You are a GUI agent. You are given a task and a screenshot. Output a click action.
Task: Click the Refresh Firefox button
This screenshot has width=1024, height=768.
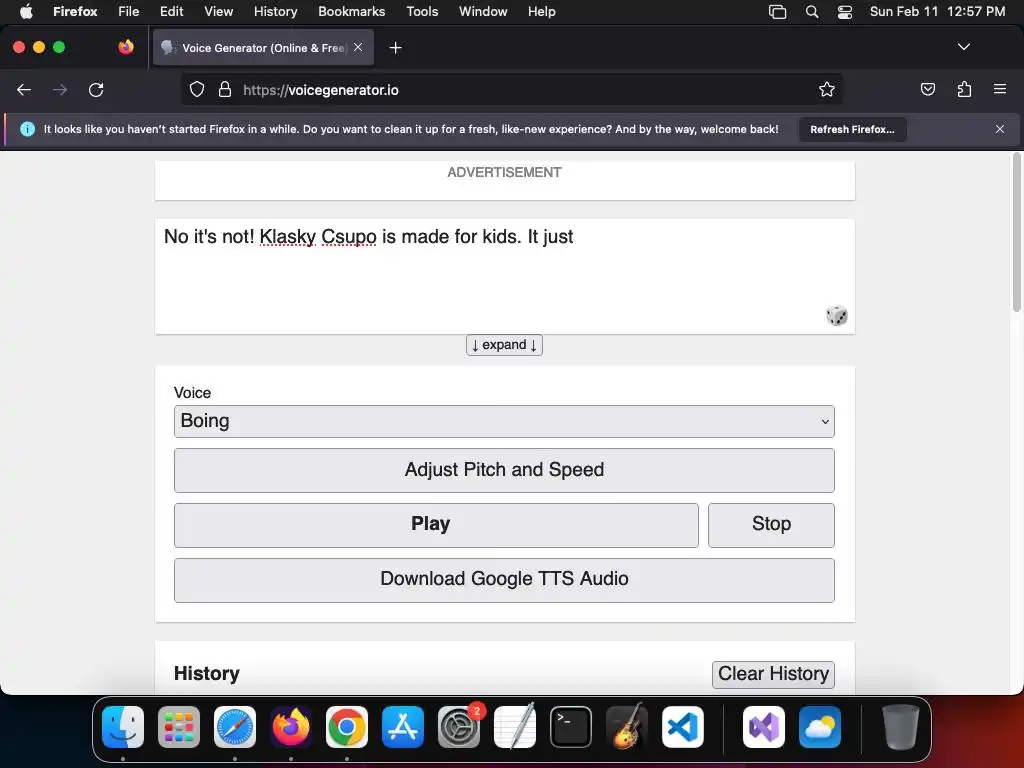[852, 129]
